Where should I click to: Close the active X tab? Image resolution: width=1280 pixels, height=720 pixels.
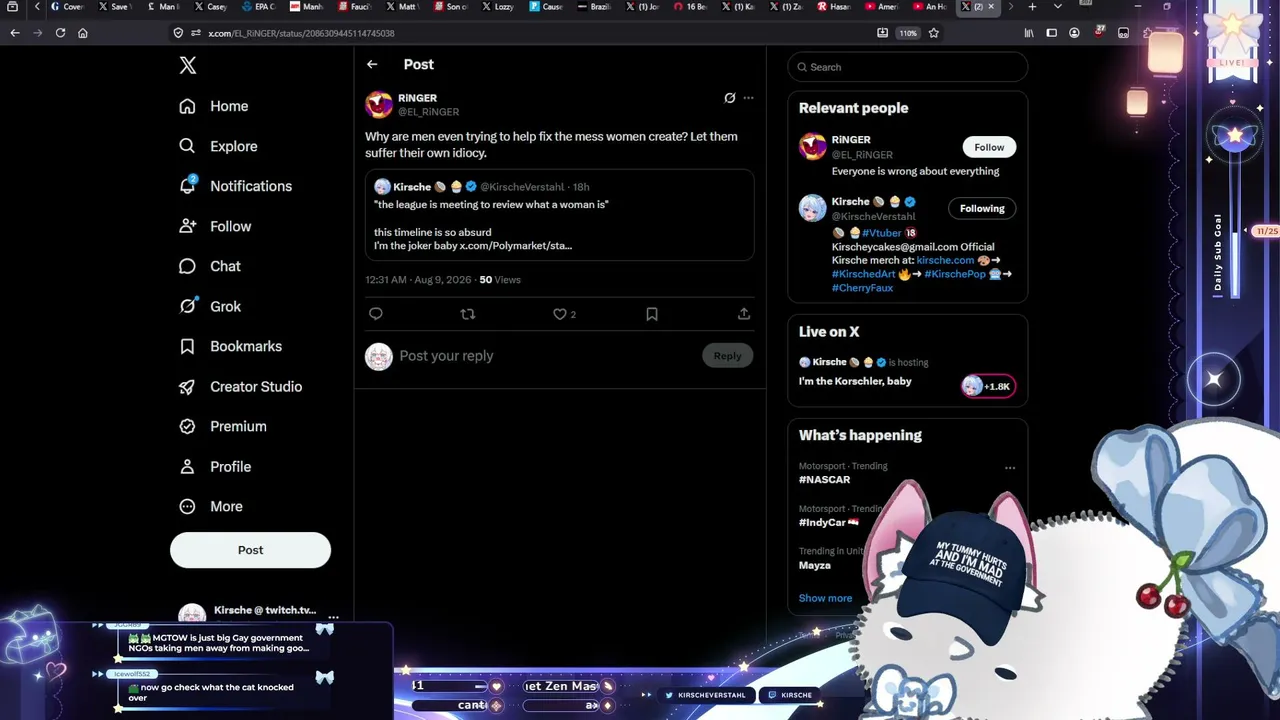point(991,7)
